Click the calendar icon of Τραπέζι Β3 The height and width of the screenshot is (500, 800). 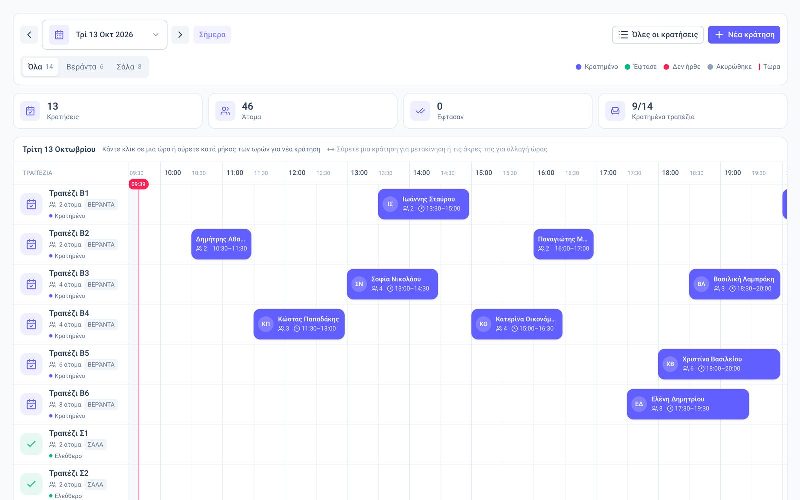(x=31, y=284)
